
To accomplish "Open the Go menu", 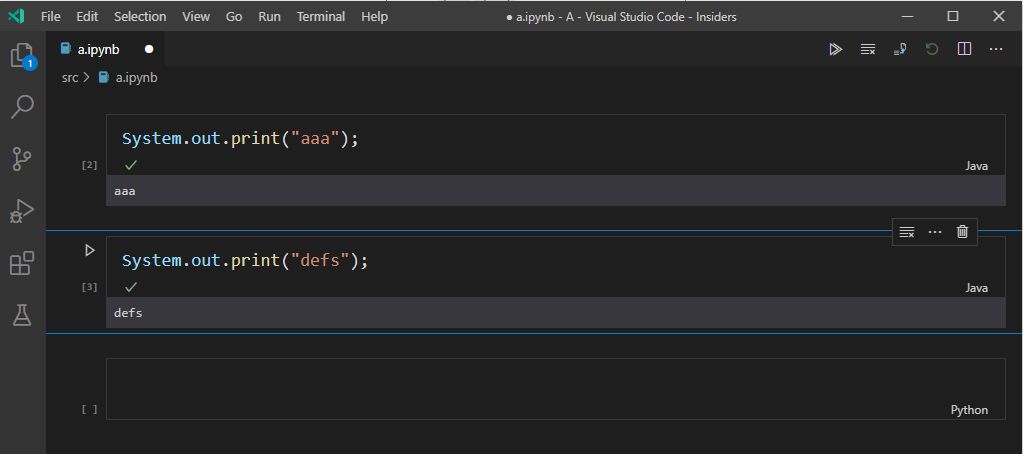I will [234, 17].
